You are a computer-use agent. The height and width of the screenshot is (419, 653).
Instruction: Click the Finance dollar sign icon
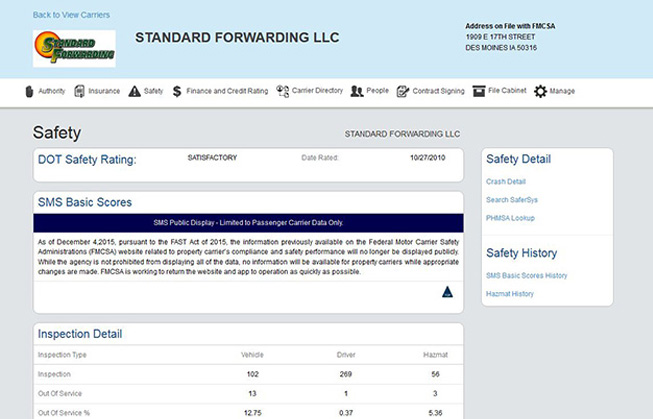point(177,91)
